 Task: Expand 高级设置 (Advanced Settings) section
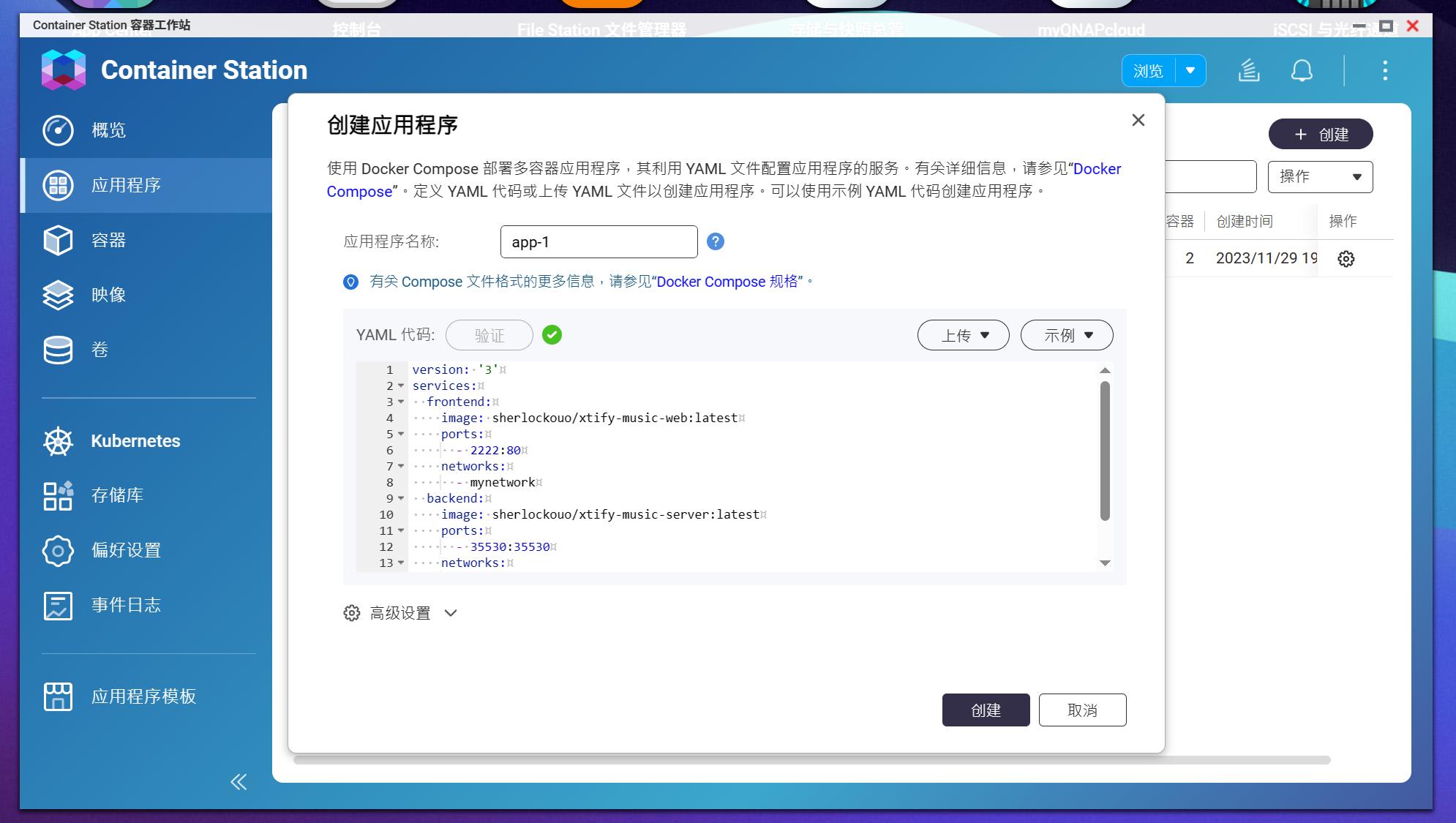(400, 613)
